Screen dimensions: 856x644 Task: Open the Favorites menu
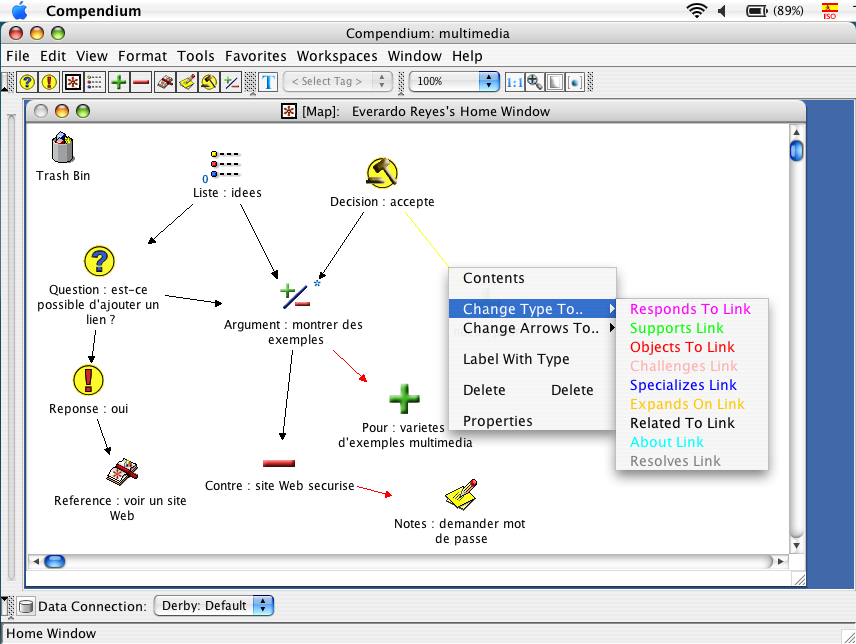(x=255, y=56)
